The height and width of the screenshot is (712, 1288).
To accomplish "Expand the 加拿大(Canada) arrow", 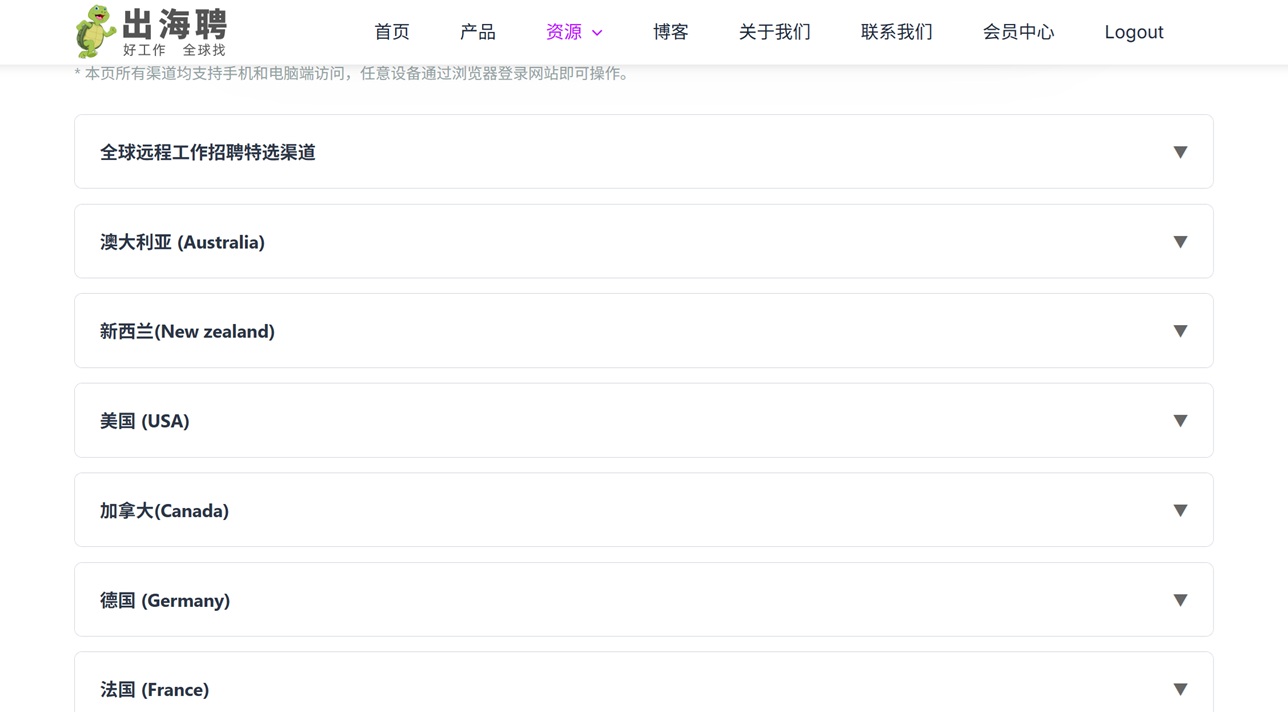I will [x=1180, y=510].
